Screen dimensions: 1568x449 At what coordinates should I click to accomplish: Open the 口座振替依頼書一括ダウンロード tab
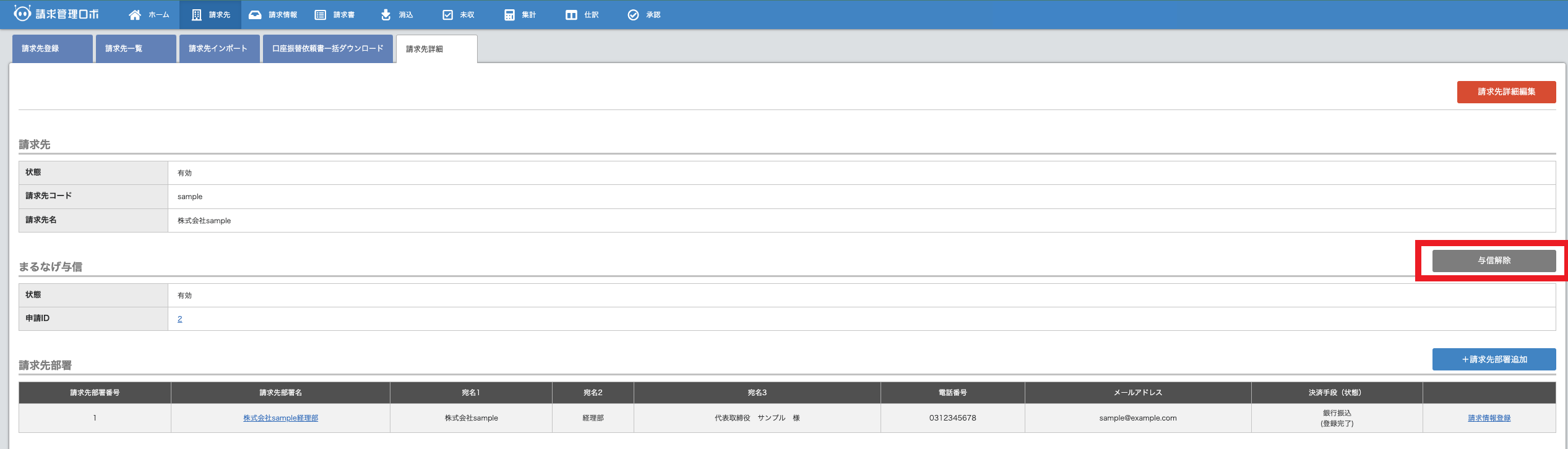pyautogui.click(x=328, y=49)
